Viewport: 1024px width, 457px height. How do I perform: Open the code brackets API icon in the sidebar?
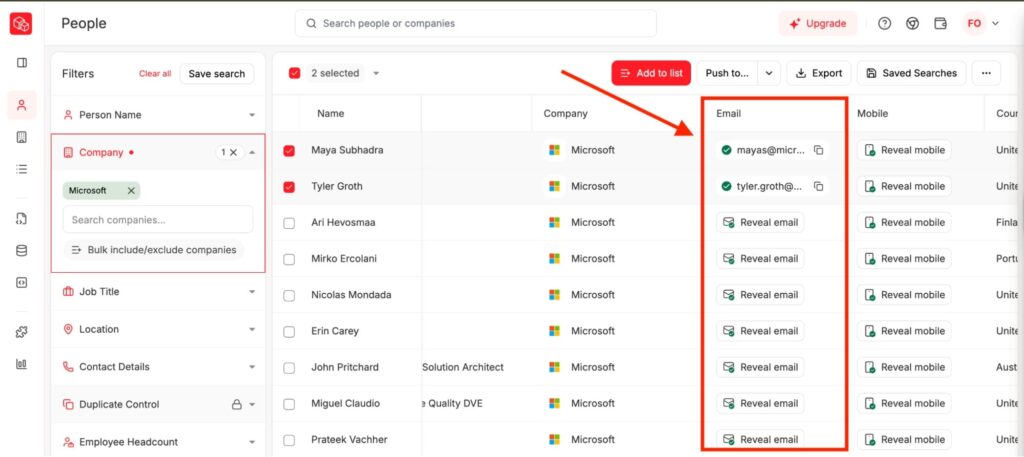pos(22,283)
